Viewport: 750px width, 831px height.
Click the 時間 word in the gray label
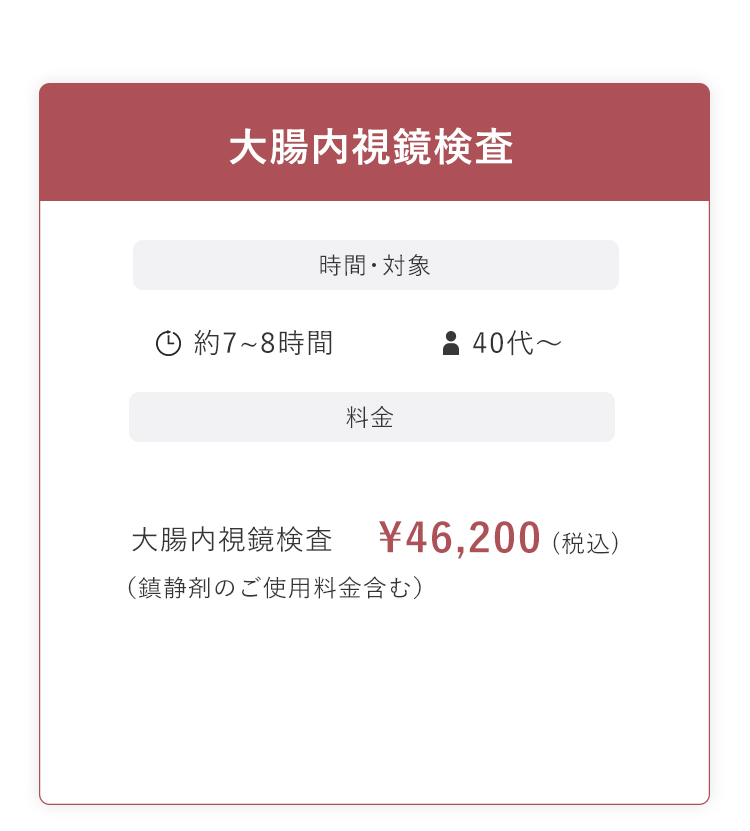pyautogui.click(x=342, y=265)
